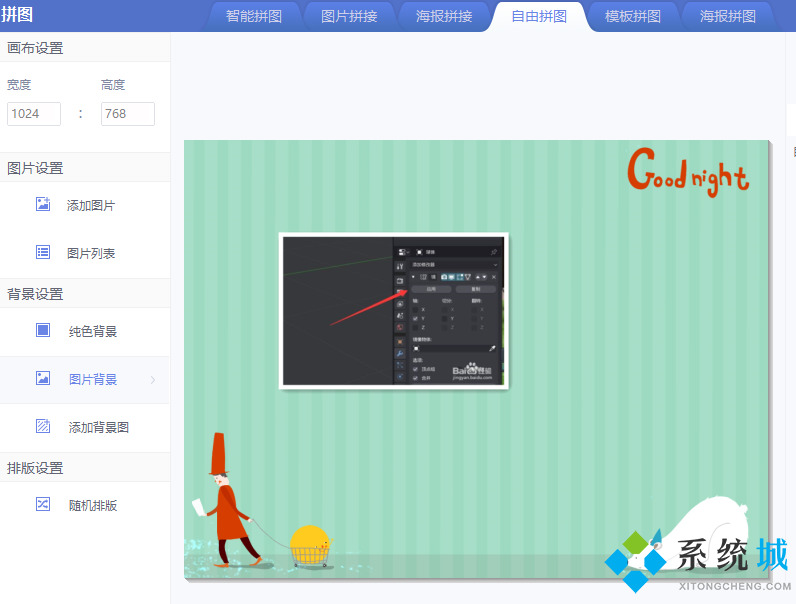The width and height of the screenshot is (796, 604).
Task: Collapse the 背景设置 section header
Action: pos(35,294)
